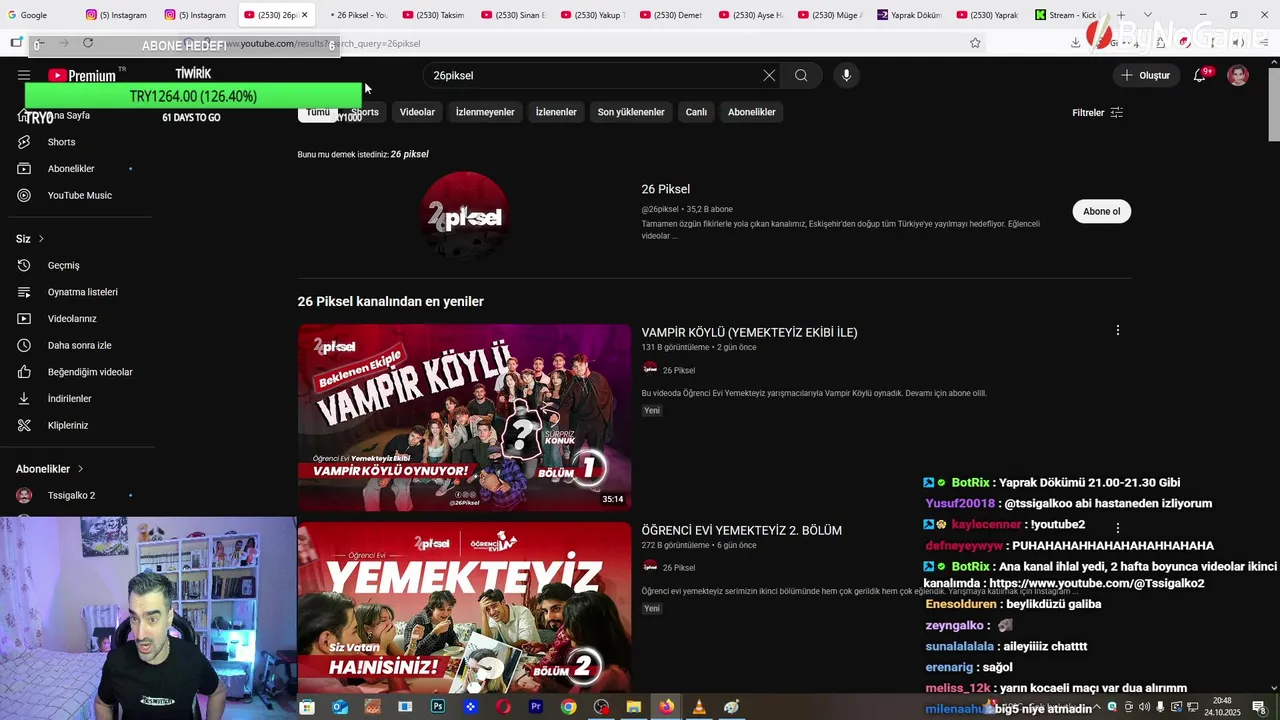This screenshot has height=720, width=1280.
Task: Open the 26 Piksel channel title
Action: click(665, 189)
